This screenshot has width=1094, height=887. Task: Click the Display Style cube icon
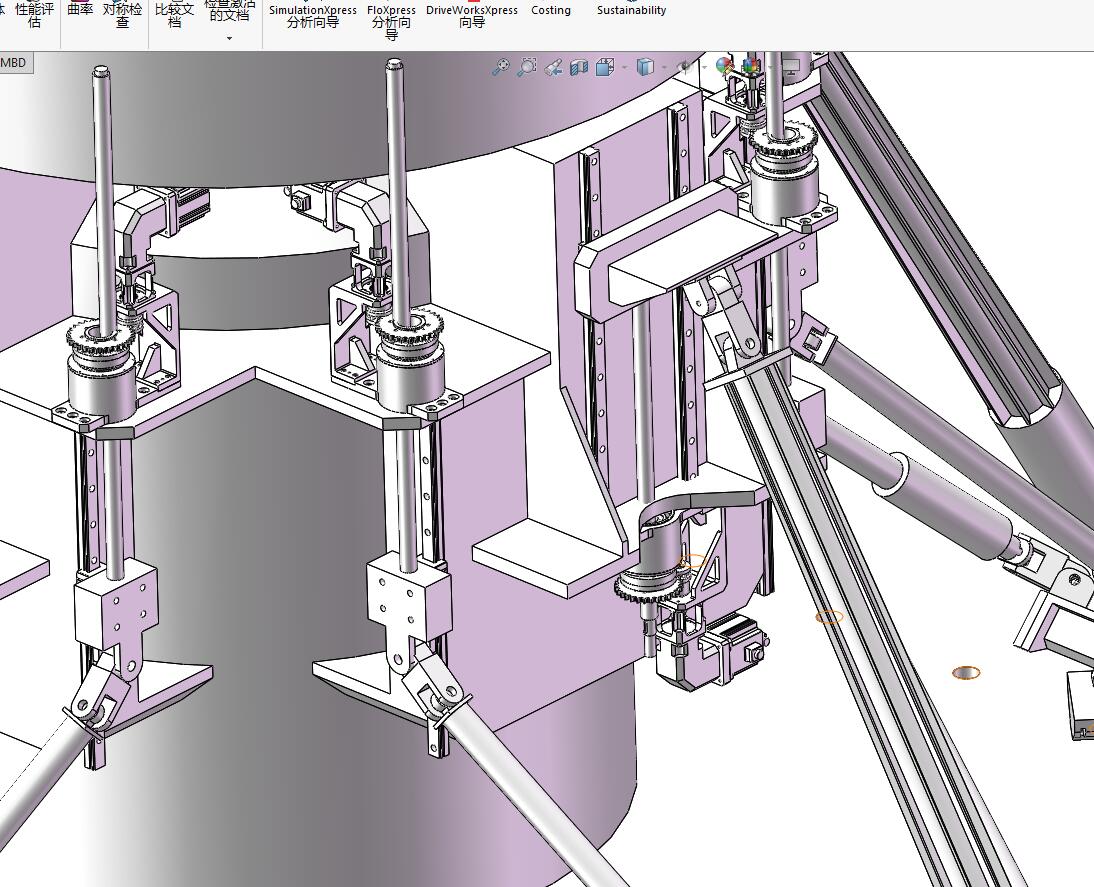[645, 67]
